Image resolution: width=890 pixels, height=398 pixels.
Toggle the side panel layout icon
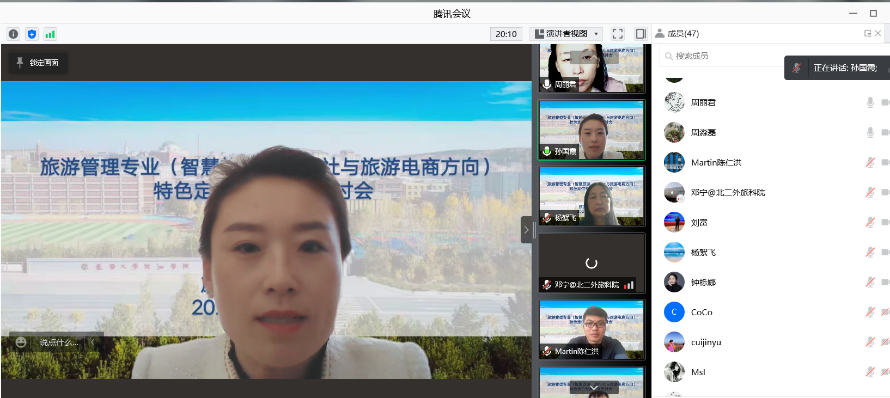641,34
